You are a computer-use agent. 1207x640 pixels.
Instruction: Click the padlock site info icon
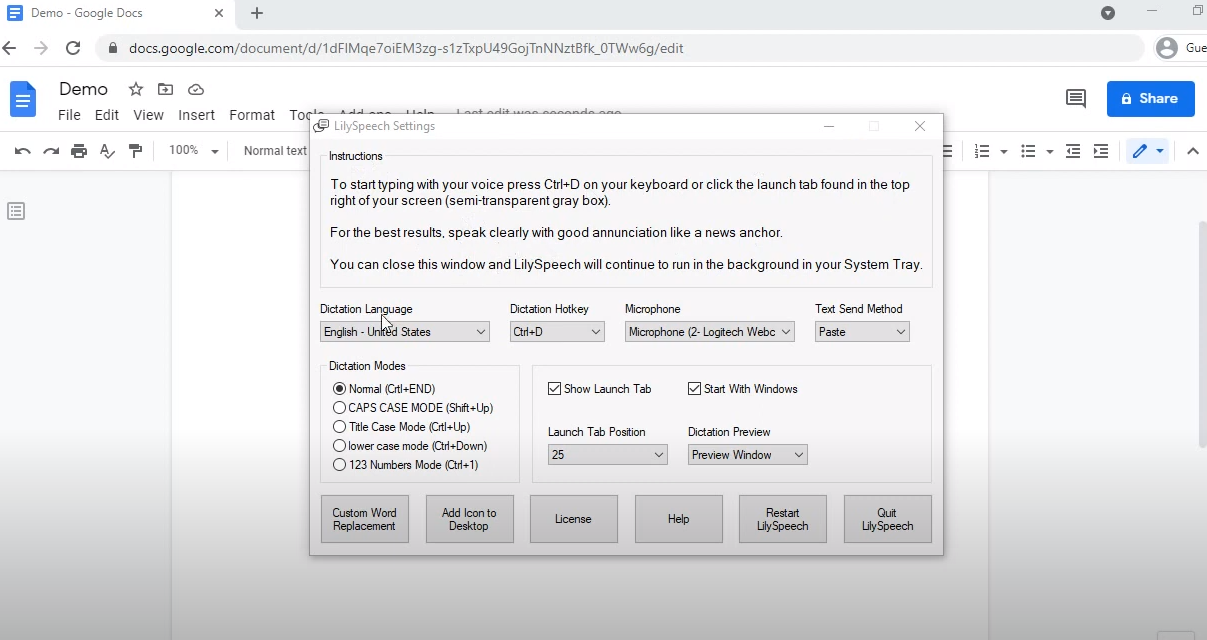pyautogui.click(x=111, y=48)
